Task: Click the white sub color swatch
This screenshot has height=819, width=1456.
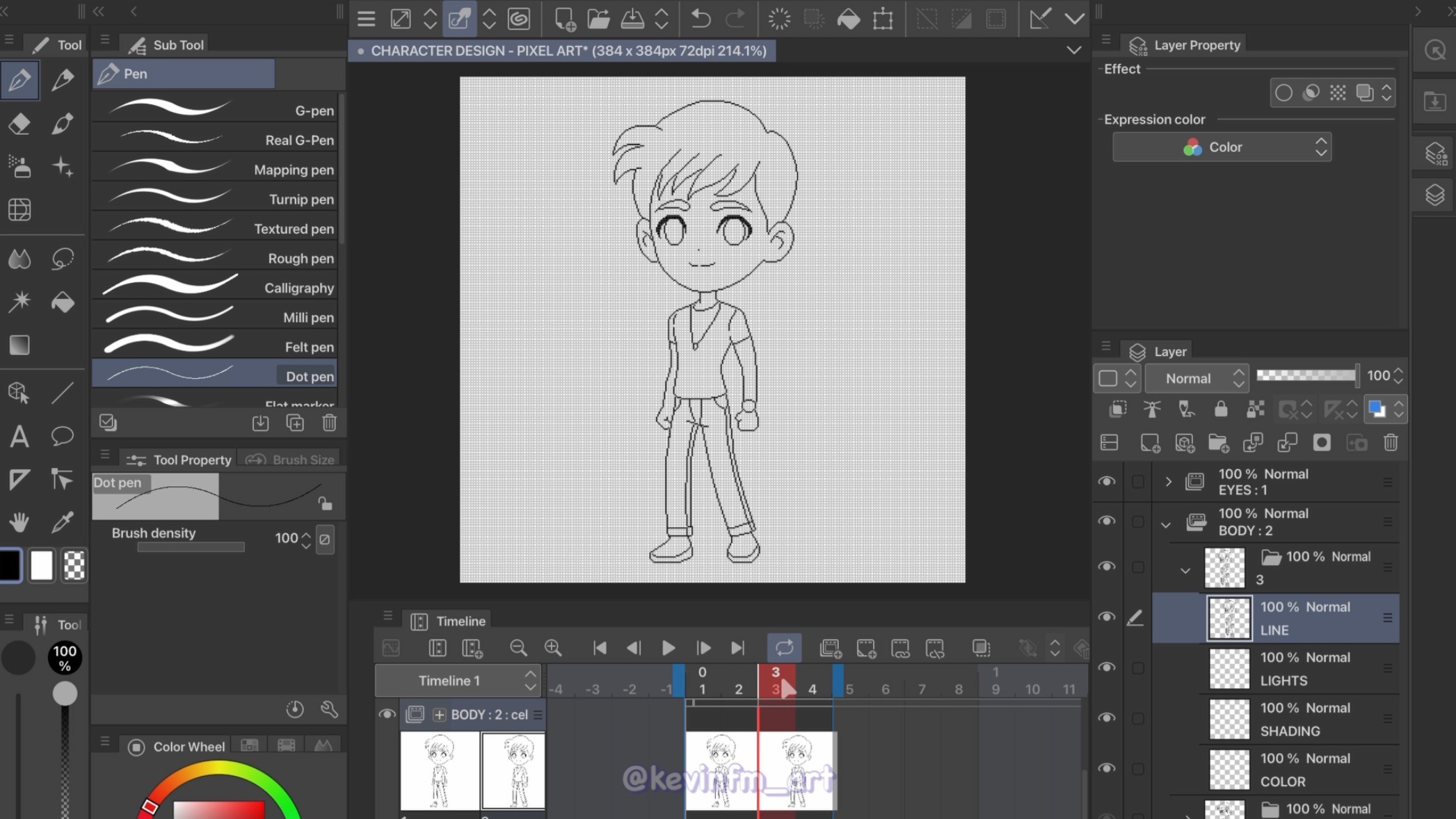Action: tap(42, 565)
